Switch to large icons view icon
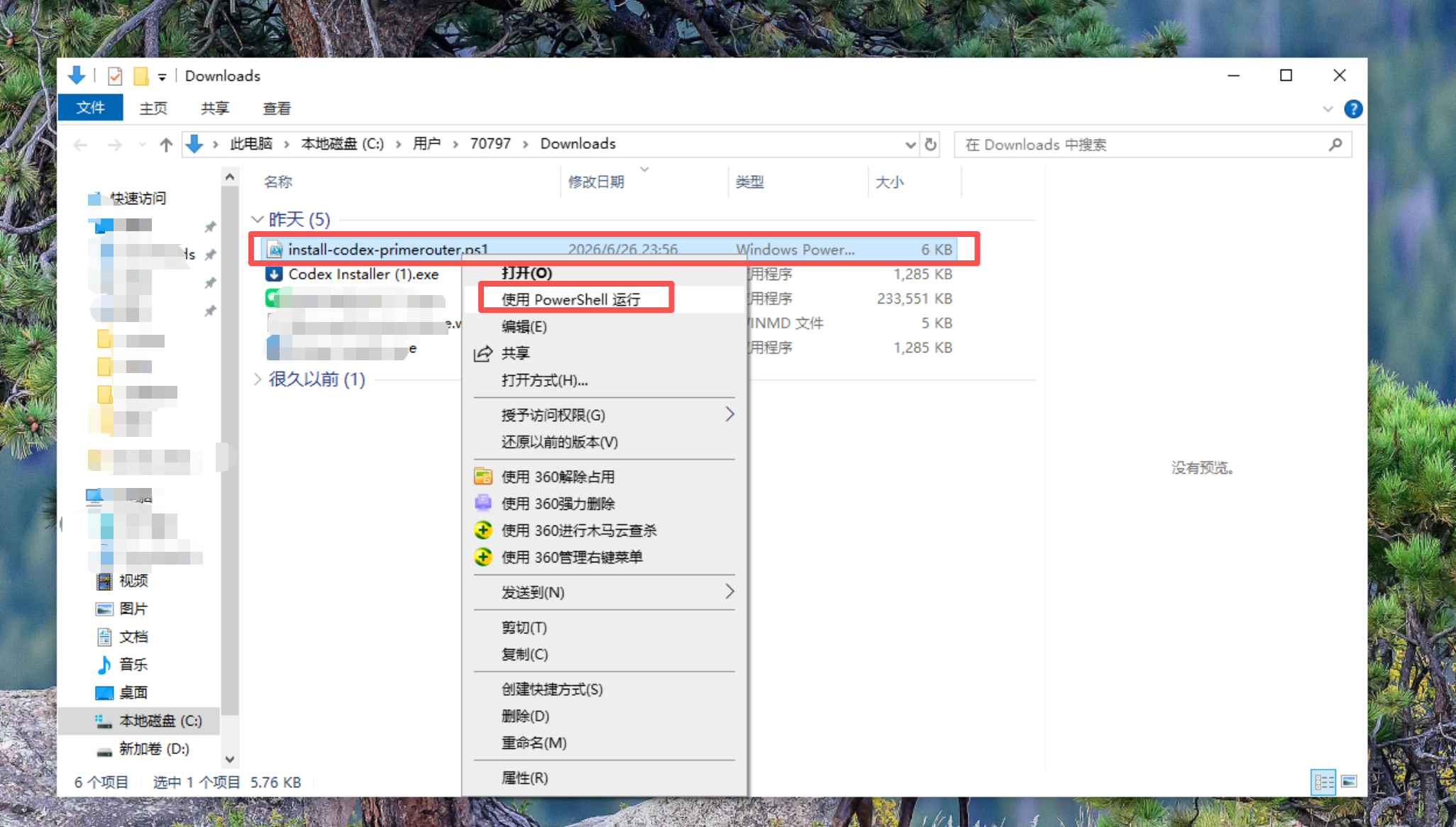 [1349, 782]
